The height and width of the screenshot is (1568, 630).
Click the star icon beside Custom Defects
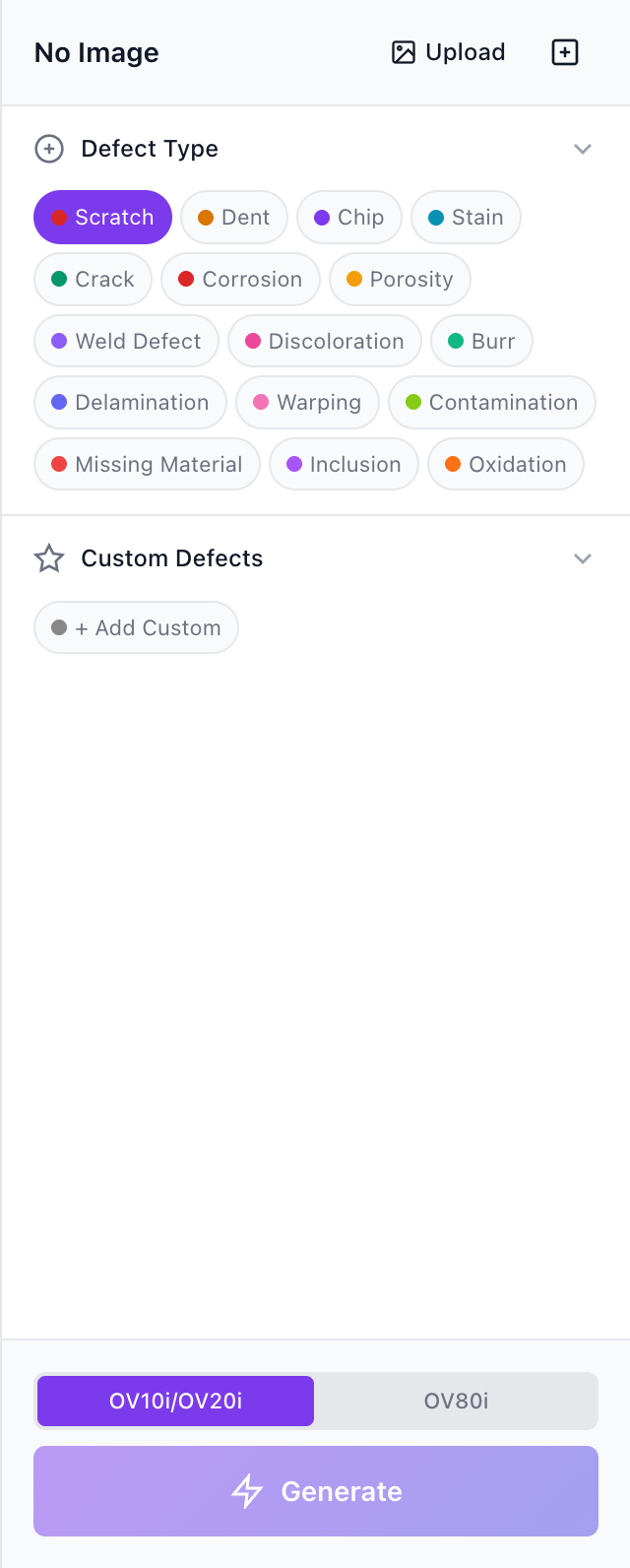(49, 558)
